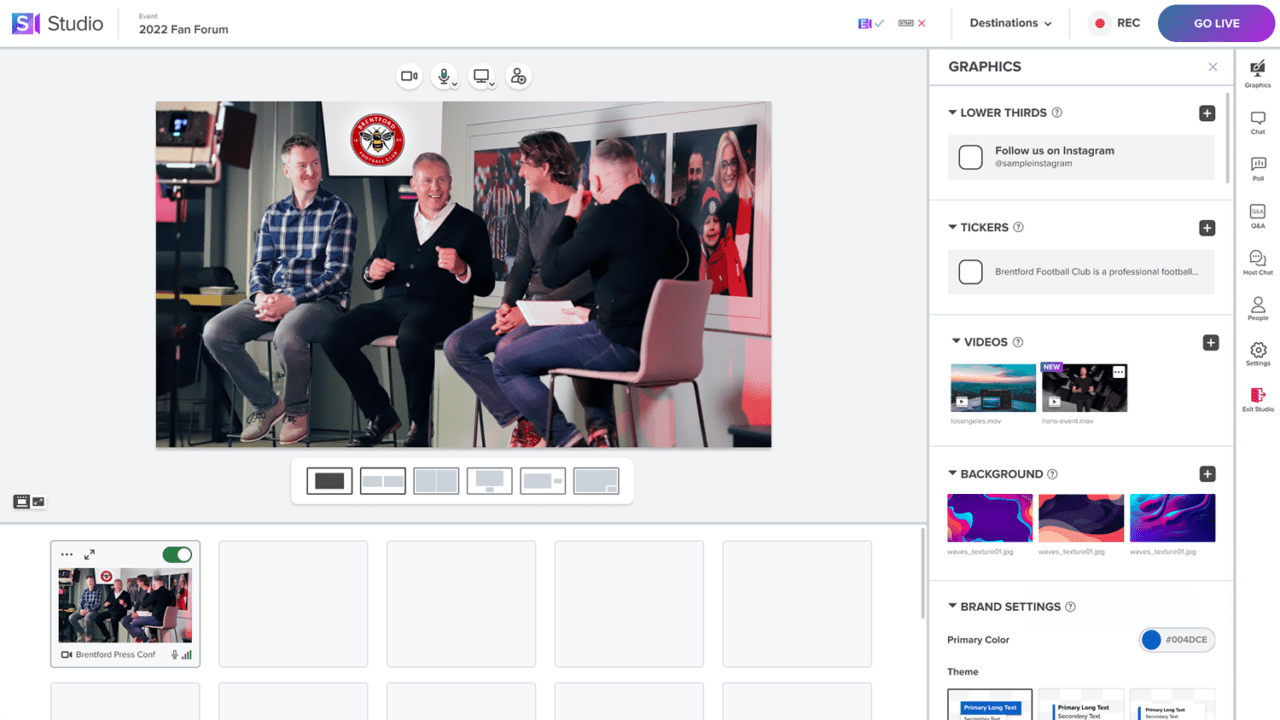Open Host Chat from sidebar

coord(1258,262)
